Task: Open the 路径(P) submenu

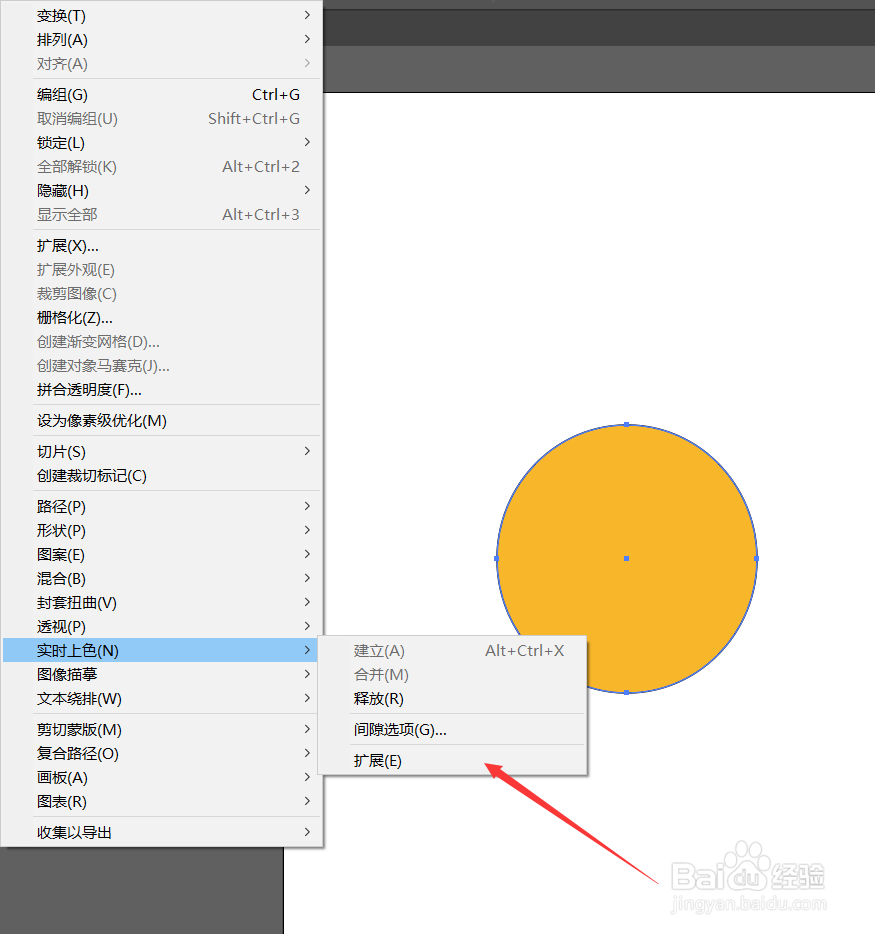Action: point(162,506)
